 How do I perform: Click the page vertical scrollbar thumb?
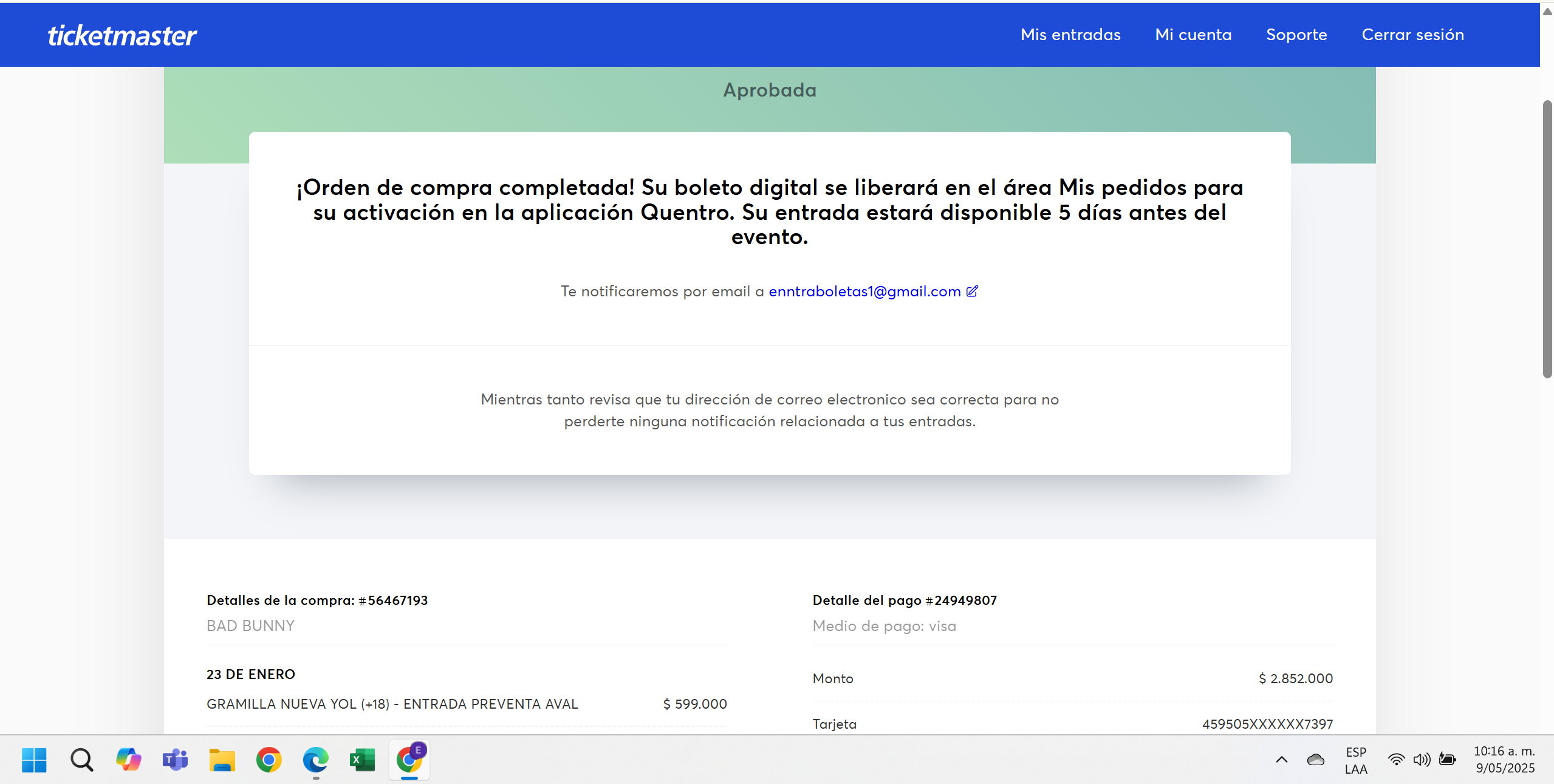click(x=1547, y=239)
